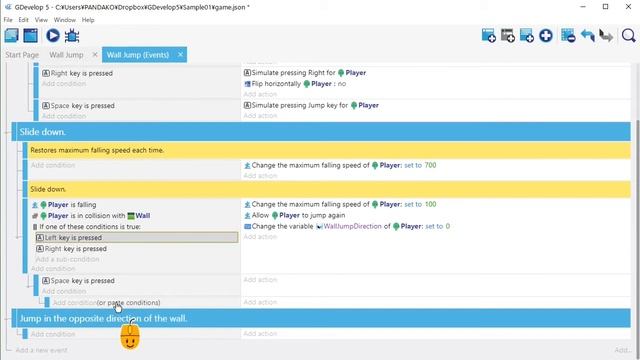Click Right key keyboard icon in top condition
640x360 pixels.
pyautogui.click(x=46, y=73)
